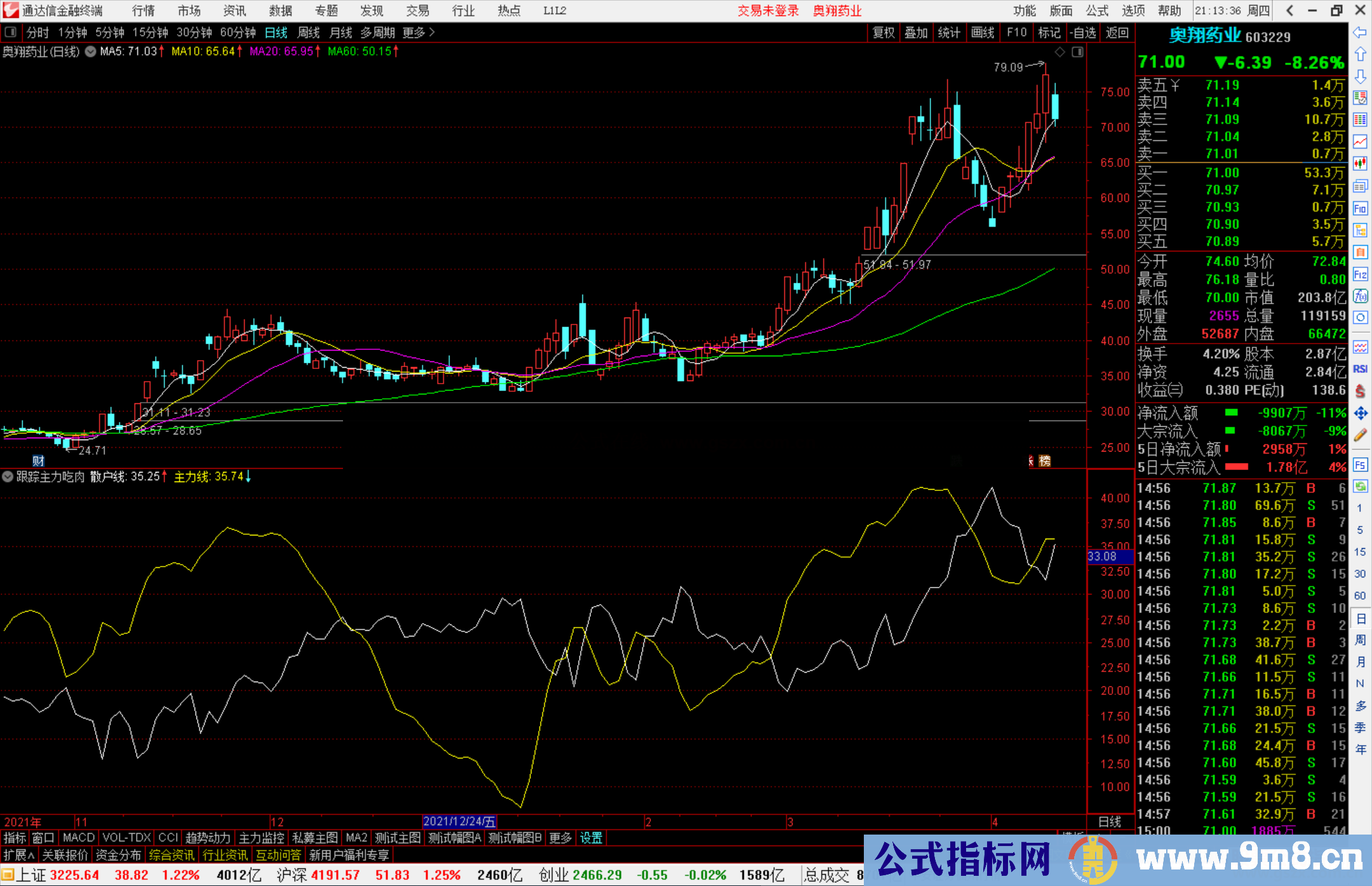The width and height of the screenshot is (1372, 886).
Task: Click the yellow MA10 value label
Action: tap(203, 51)
